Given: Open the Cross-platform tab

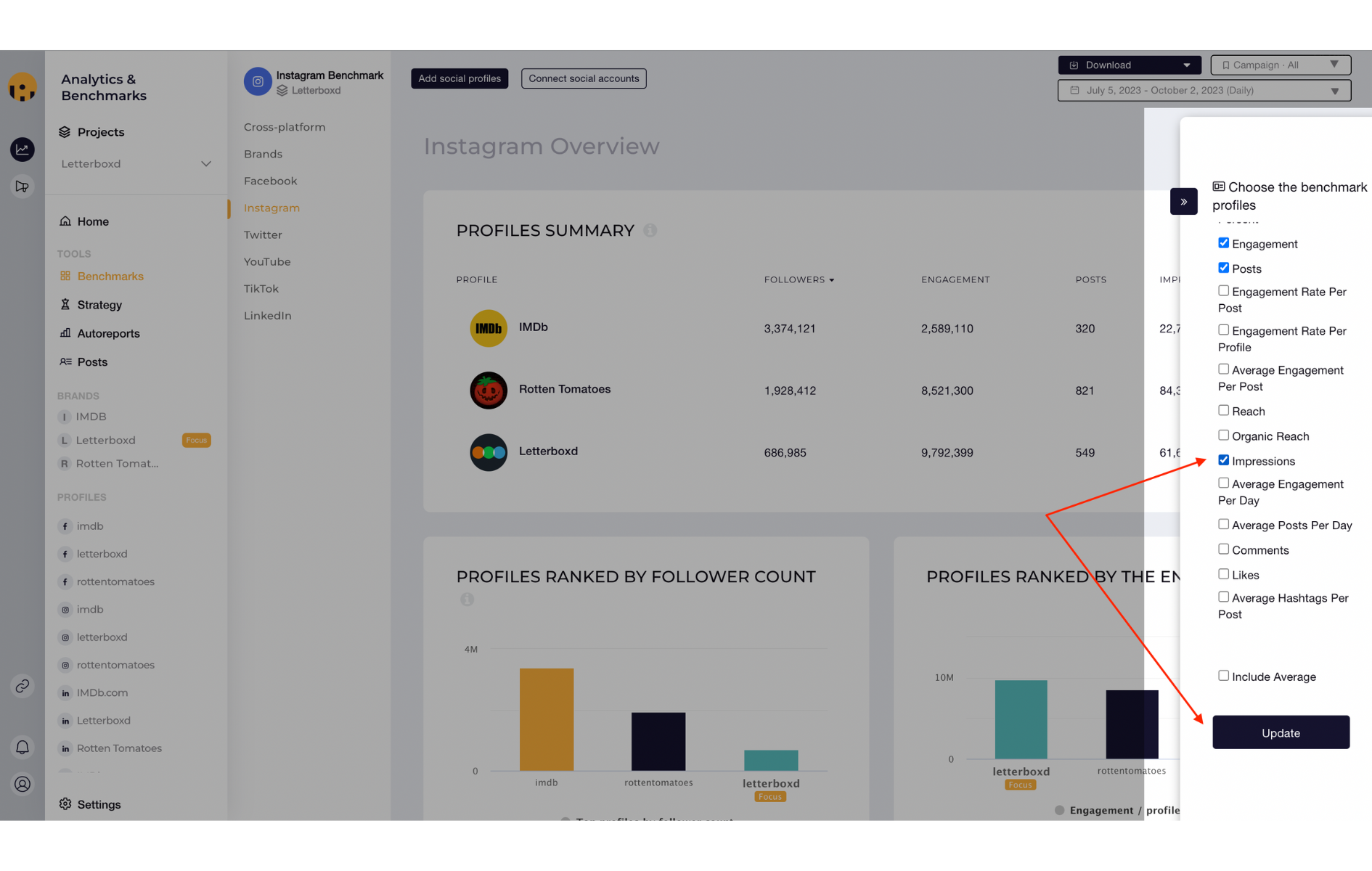Looking at the screenshot, I should click(x=285, y=127).
